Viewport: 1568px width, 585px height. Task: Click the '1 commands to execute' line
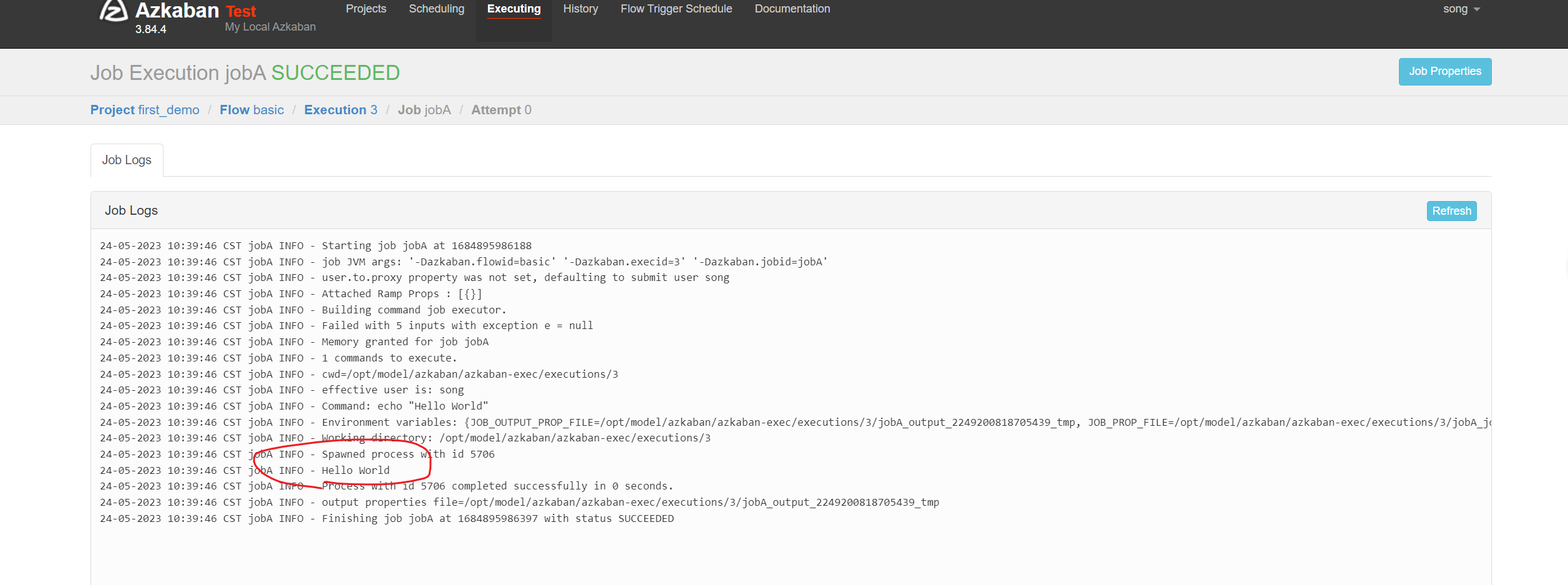278,358
